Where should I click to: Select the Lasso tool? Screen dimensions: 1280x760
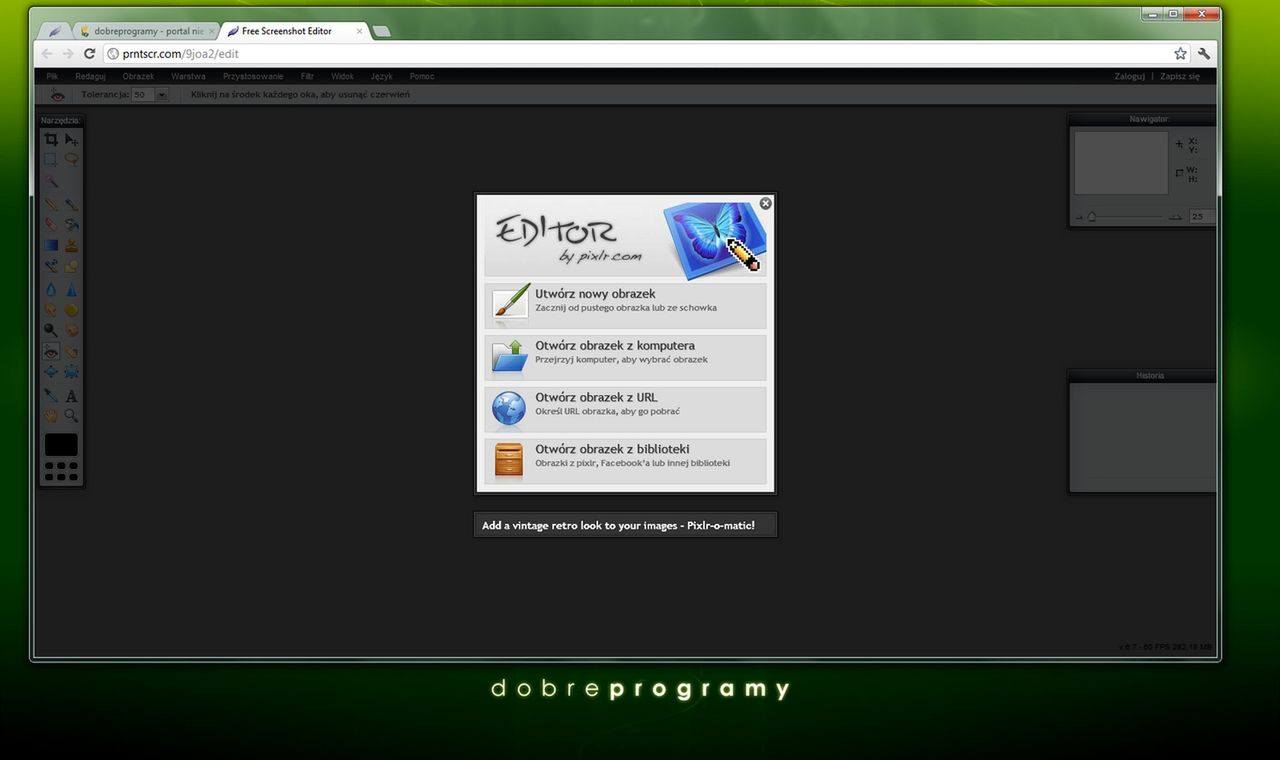pos(71,159)
